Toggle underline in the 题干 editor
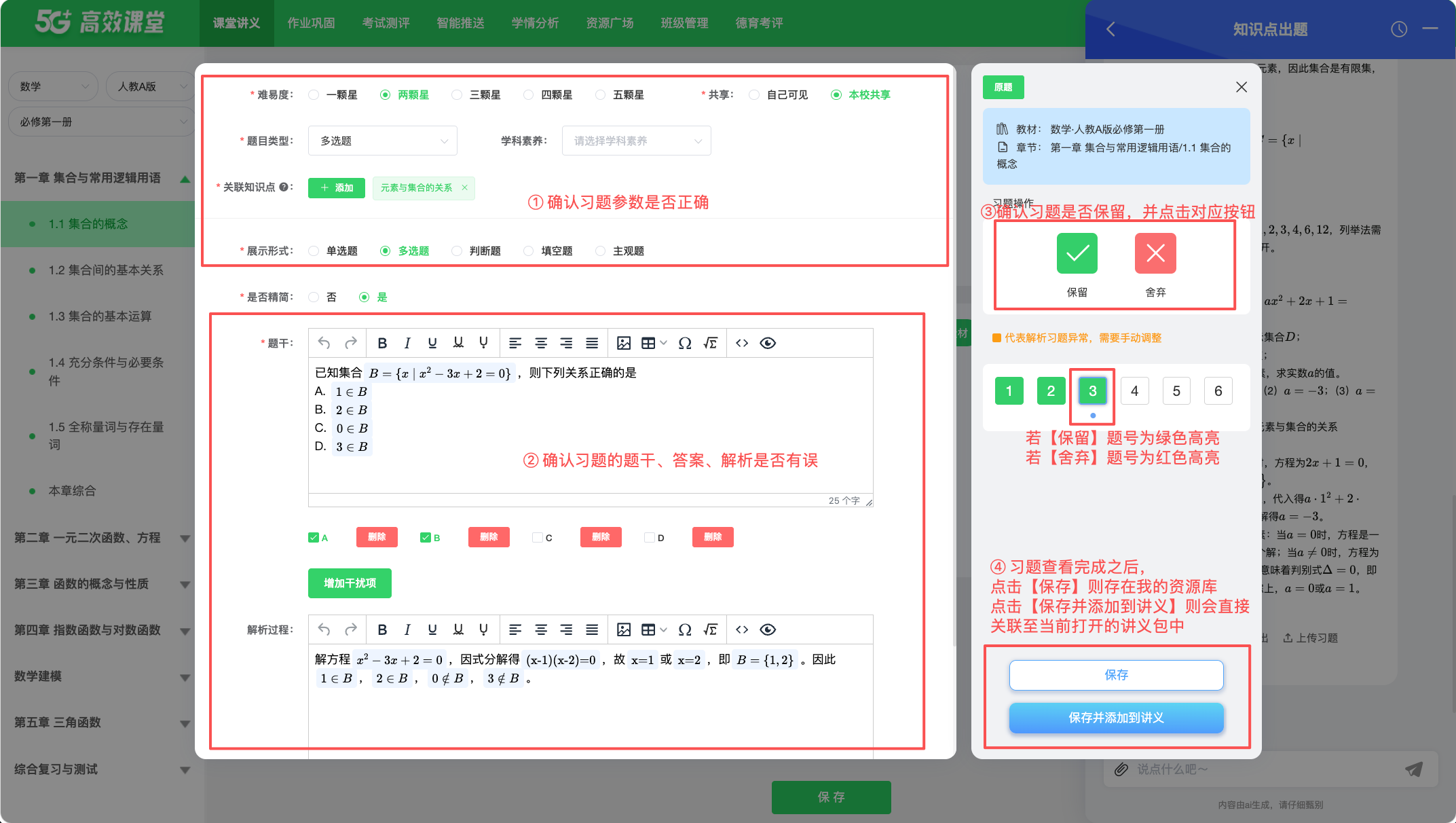This screenshot has height=823, width=1456. click(x=432, y=343)
